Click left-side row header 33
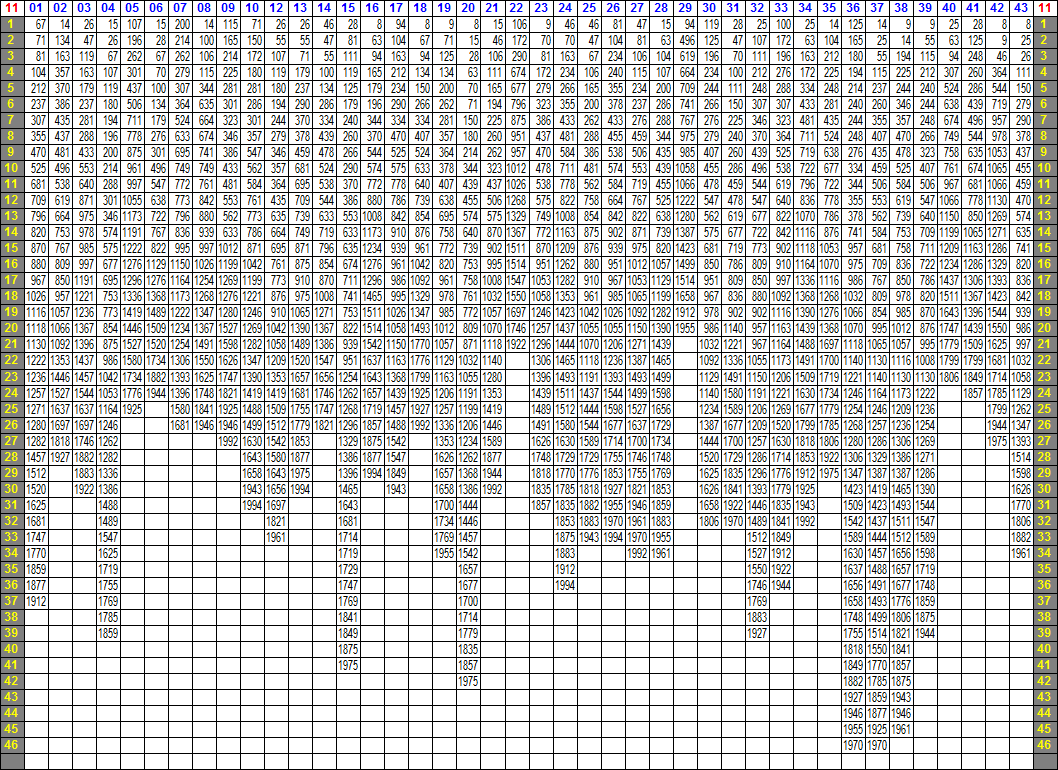 11,537
